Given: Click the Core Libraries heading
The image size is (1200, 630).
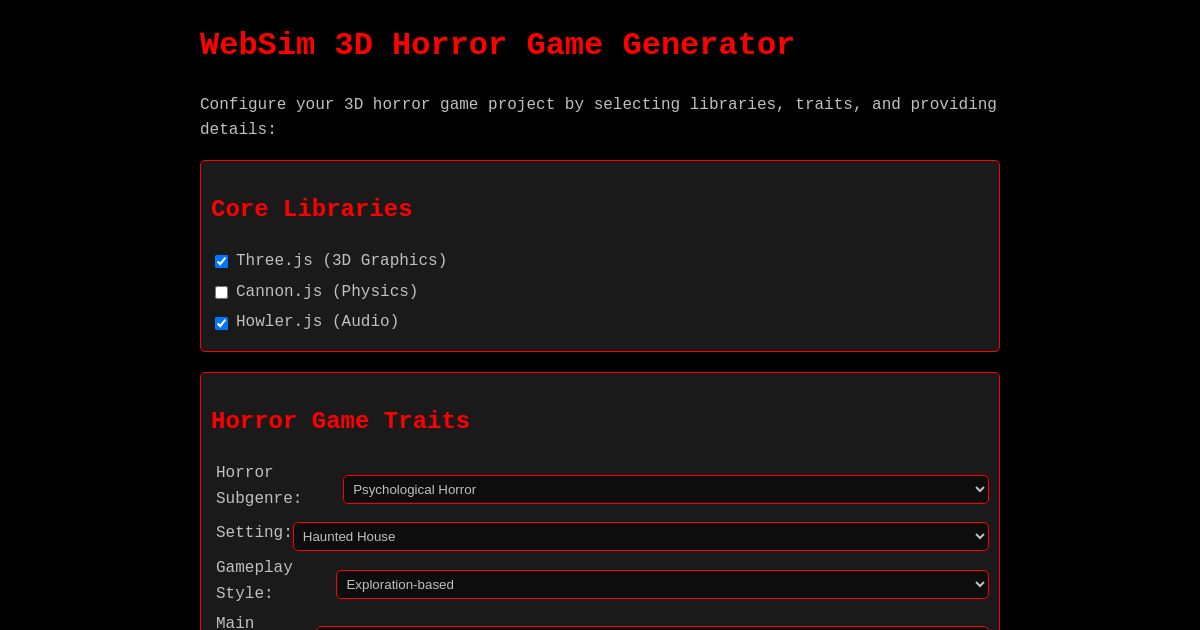Looking at the screenshot, I should 312,210.
